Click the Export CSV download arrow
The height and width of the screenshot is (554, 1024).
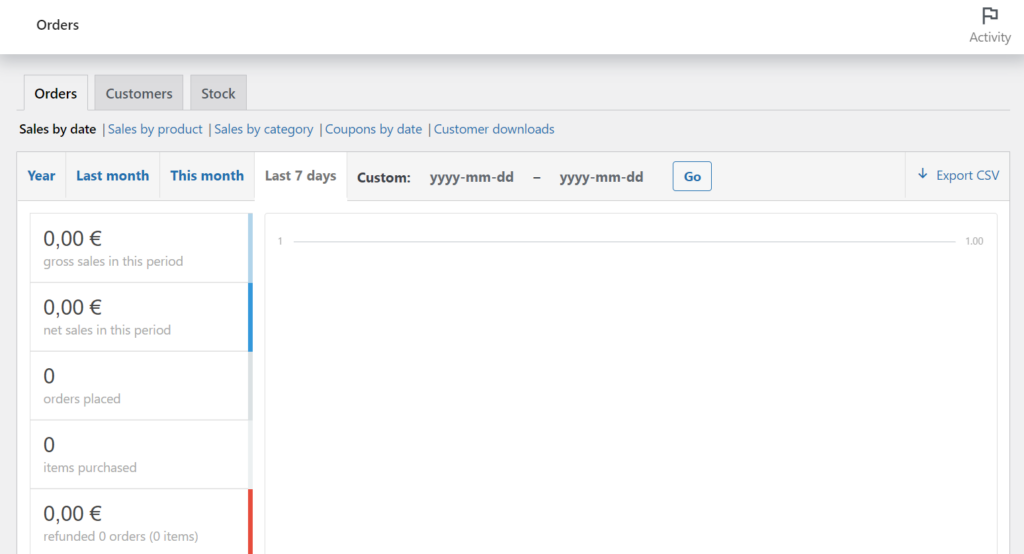point(923,175)
